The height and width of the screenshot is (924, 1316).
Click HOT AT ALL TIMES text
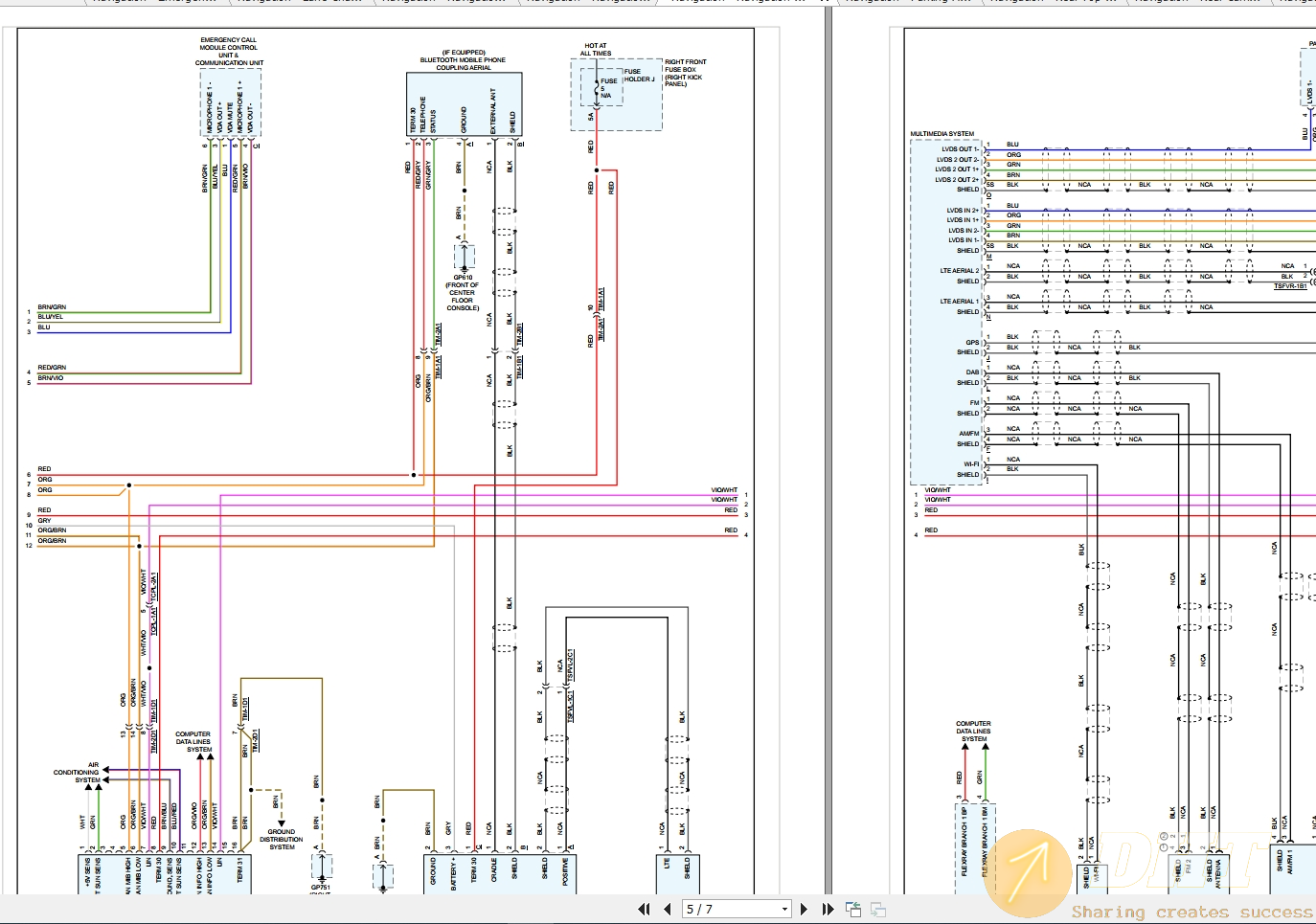click(x=596, y=49)
